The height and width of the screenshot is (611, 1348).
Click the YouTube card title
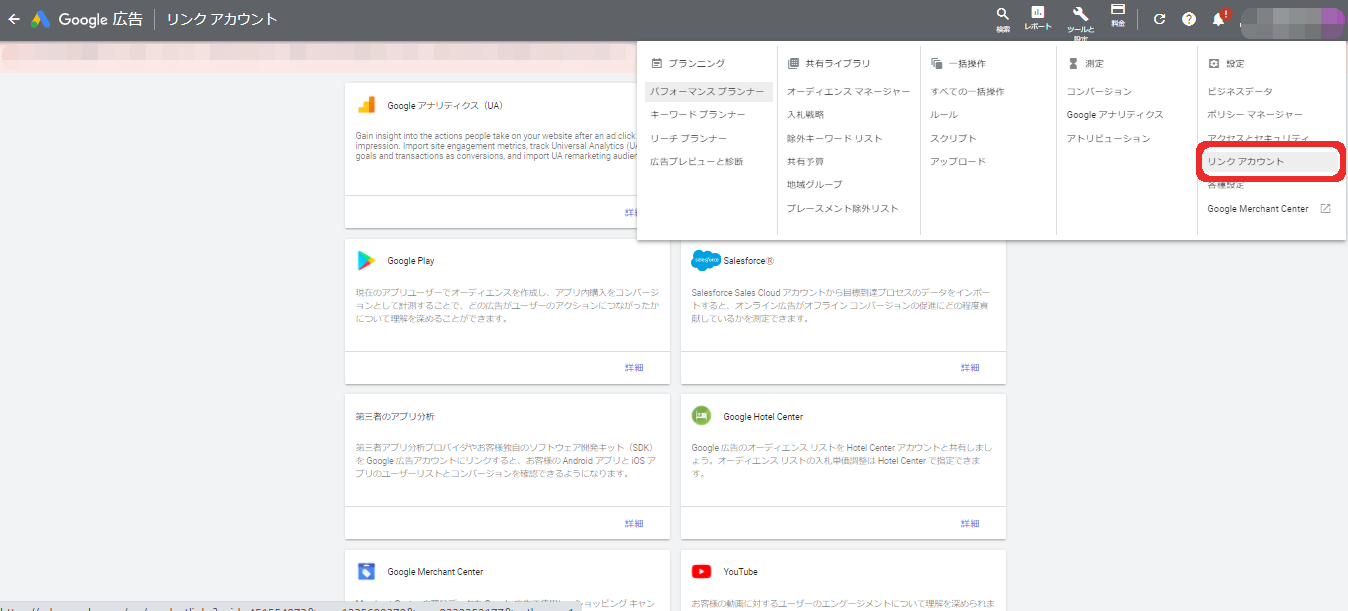(x=740, y=572)
